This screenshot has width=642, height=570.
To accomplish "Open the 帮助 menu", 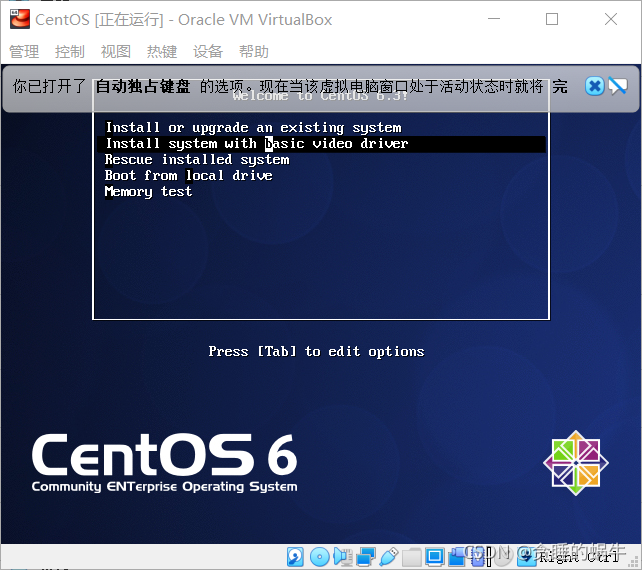I will (254, 52).
